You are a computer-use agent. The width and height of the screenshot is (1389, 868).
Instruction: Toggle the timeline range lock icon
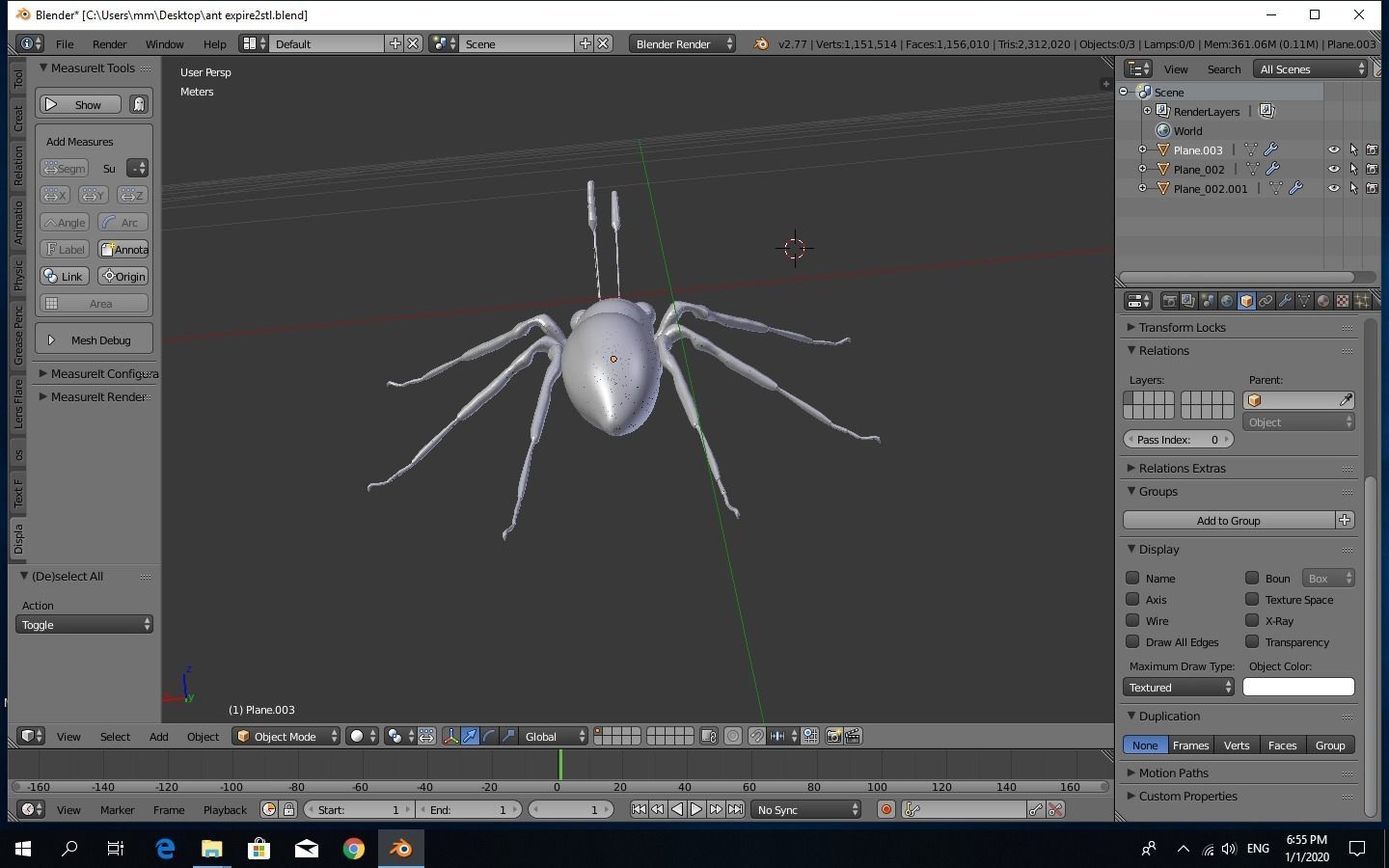pyautogui.click(x=288, y=809)
